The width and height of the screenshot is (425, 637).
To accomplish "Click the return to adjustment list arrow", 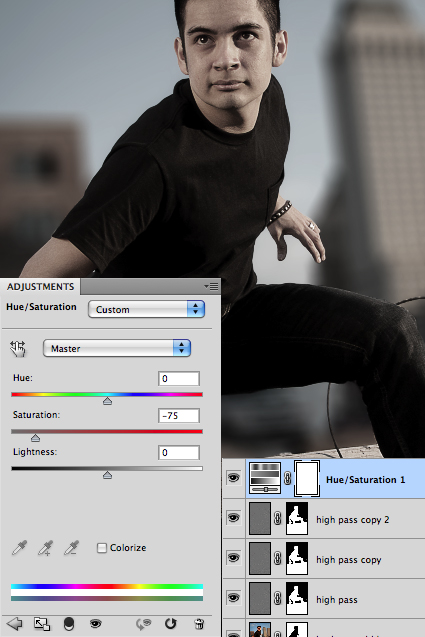I will pyautogui.click(x=15, y=623).
